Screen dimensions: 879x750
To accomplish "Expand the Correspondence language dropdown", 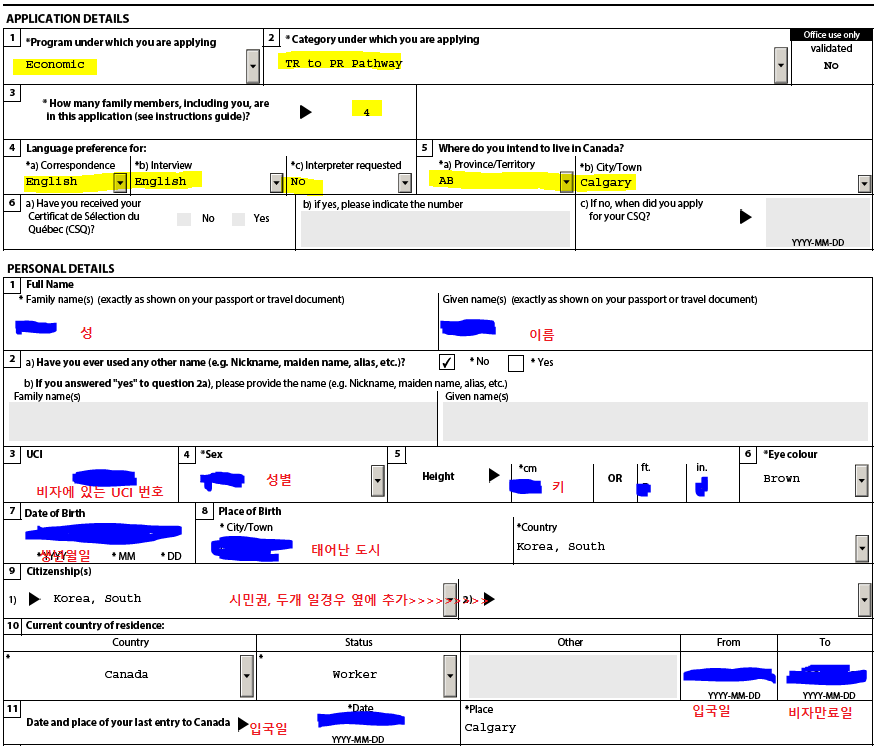I will 120,182.
